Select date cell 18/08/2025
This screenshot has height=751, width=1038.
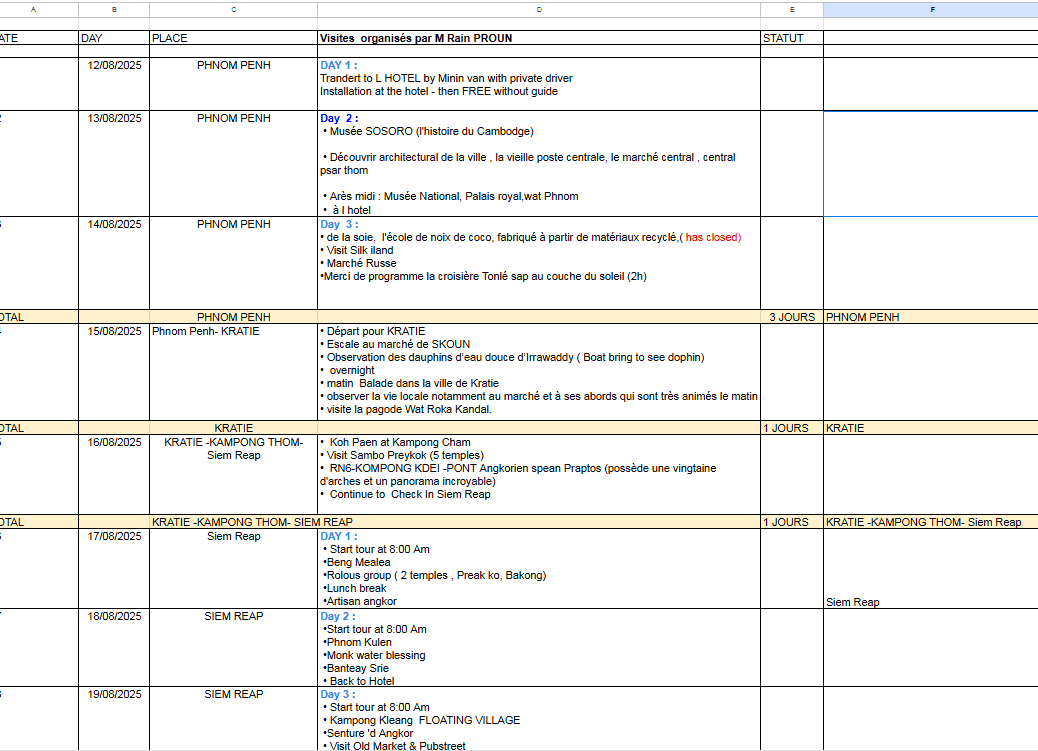point(114,648)
